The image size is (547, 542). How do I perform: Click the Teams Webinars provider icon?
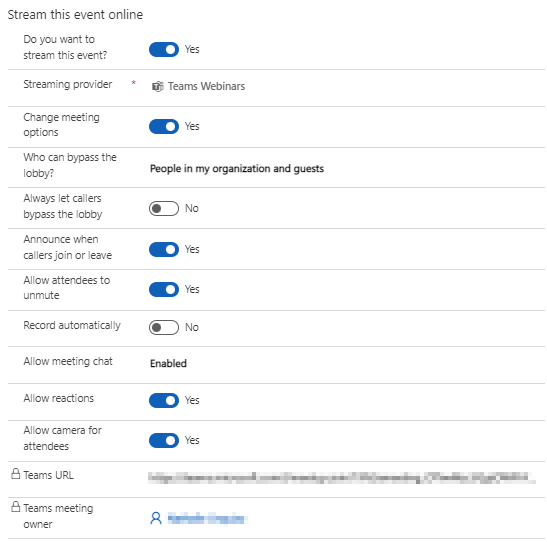[x=158, y=86]
